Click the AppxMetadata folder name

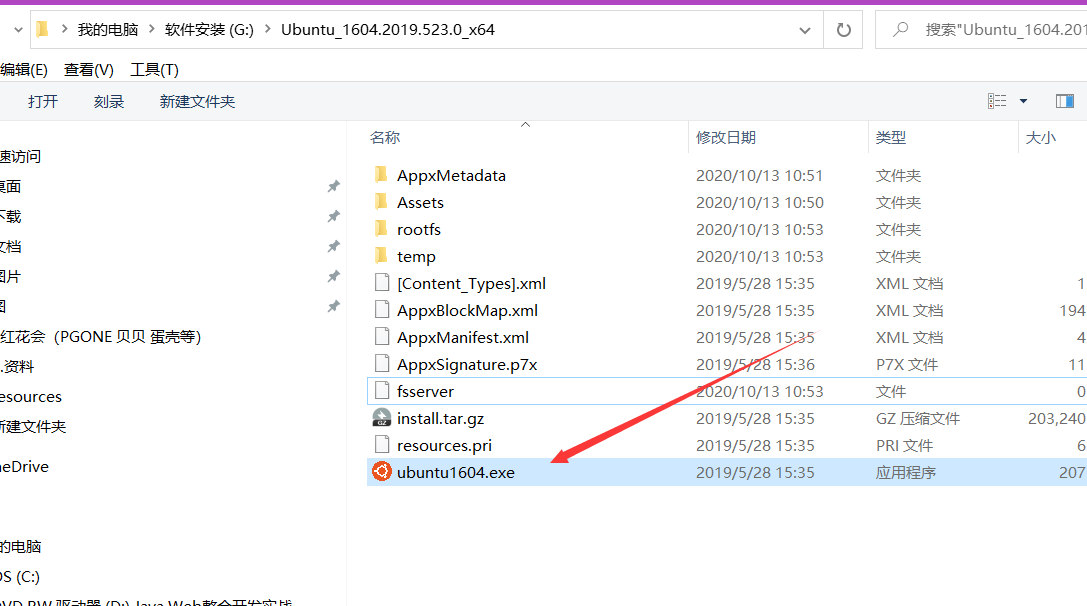point(451,176)
